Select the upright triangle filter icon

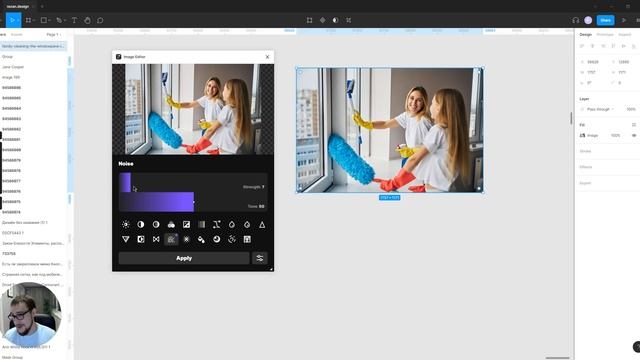pos(262,224)
